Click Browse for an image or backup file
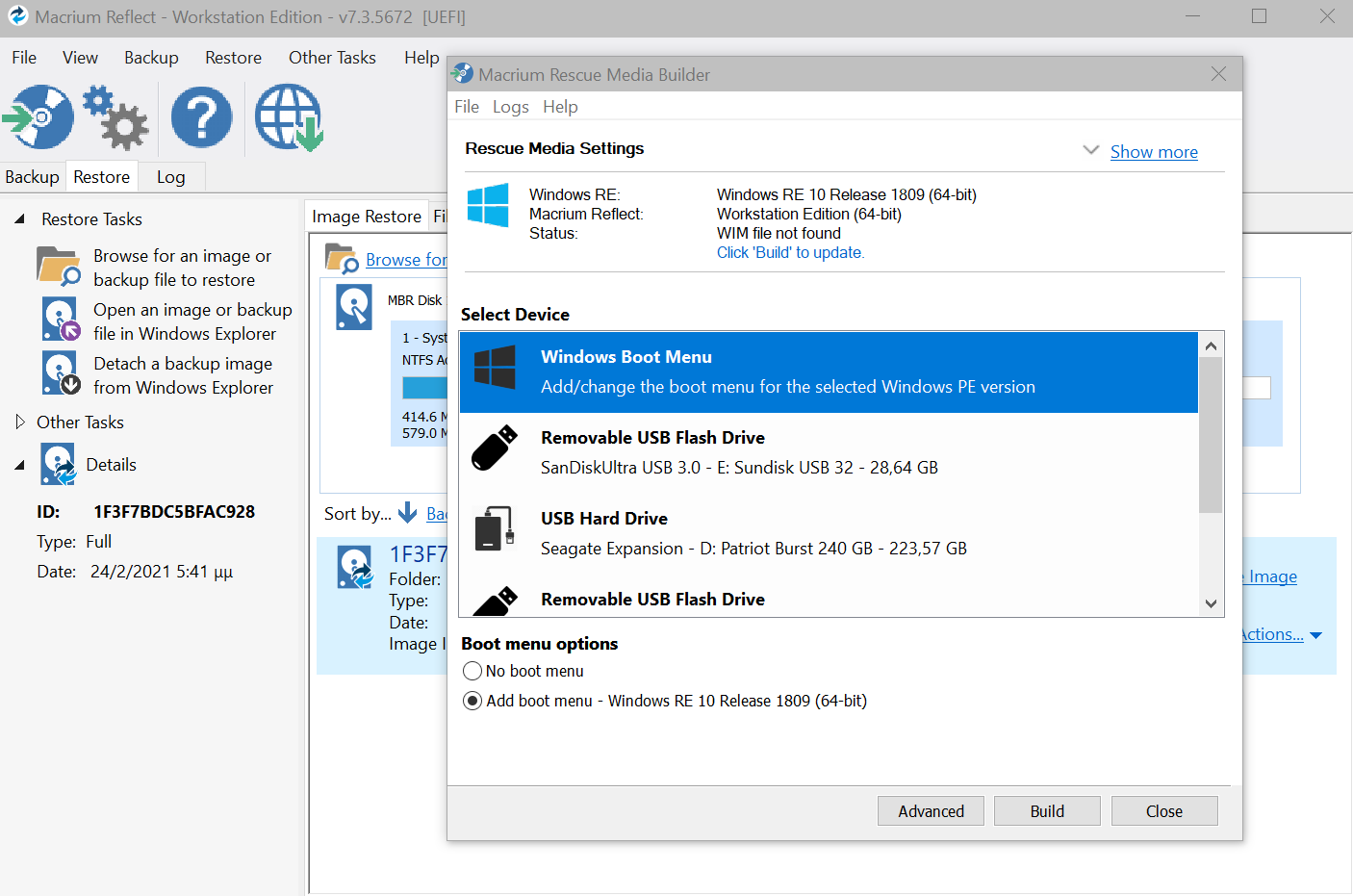 [182, 268]
